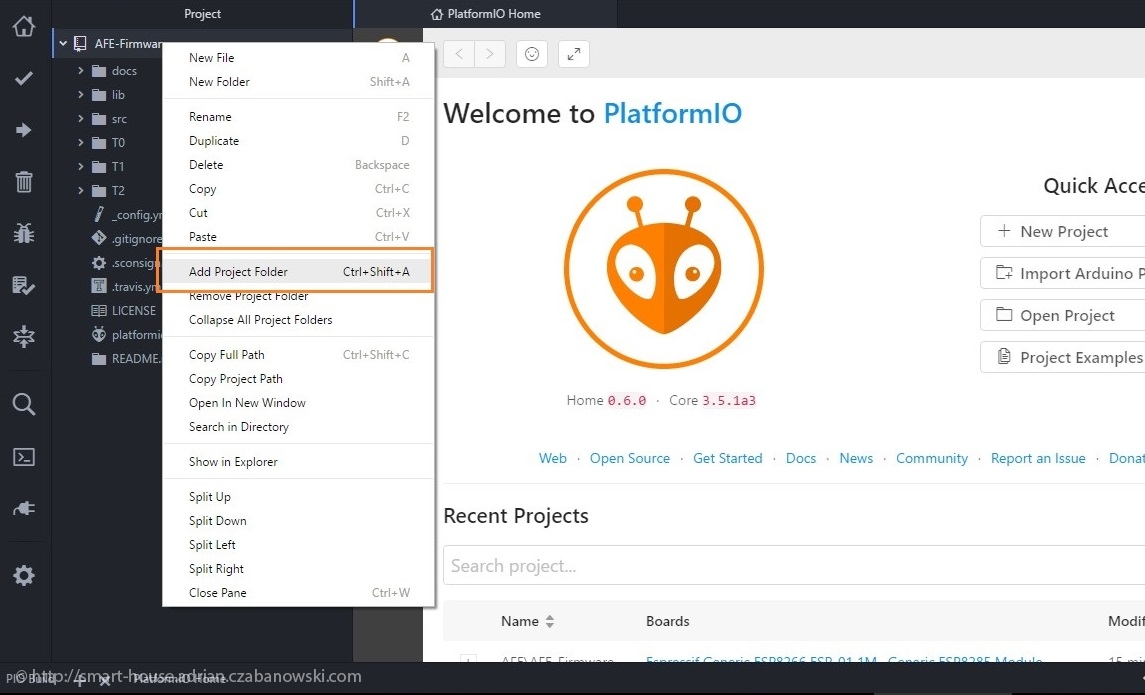Choose Show in Explorer menu entry
The width and height of the screenshot is (1145, 695).
[299, 462]
